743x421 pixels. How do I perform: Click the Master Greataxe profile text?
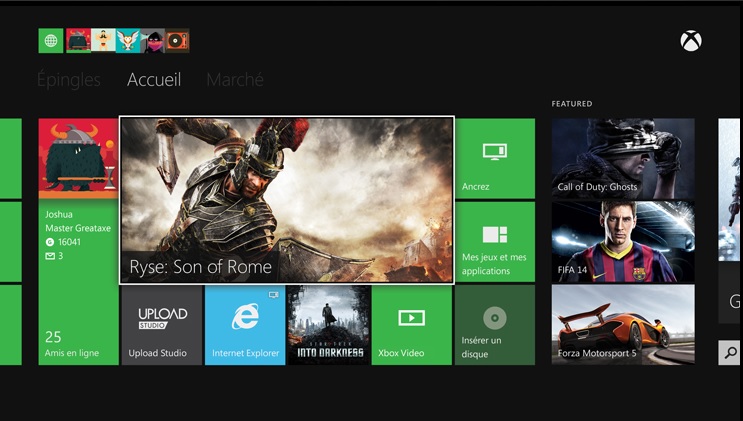pos(78,228)
